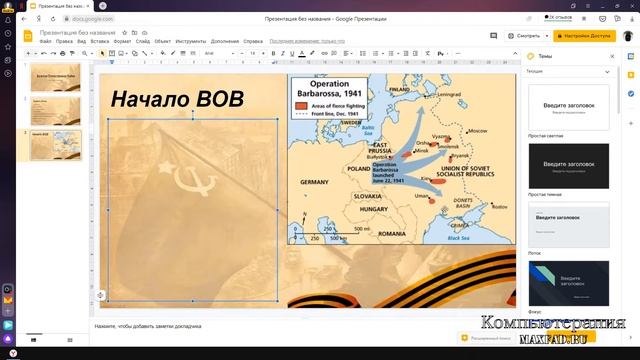Open the Google Slides home logo
This screenshot has height=360, width=640.
pyautogui.click(x=28, y=36)
